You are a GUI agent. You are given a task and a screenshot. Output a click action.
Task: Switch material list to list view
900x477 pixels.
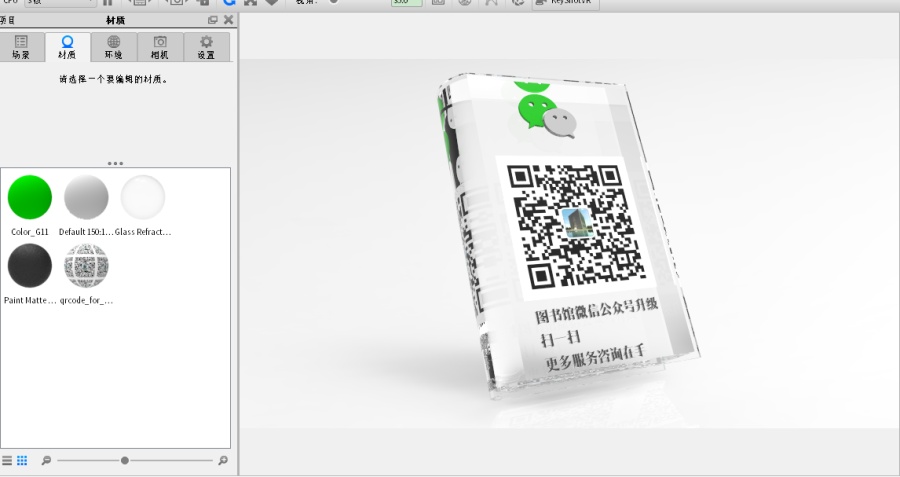7,460
